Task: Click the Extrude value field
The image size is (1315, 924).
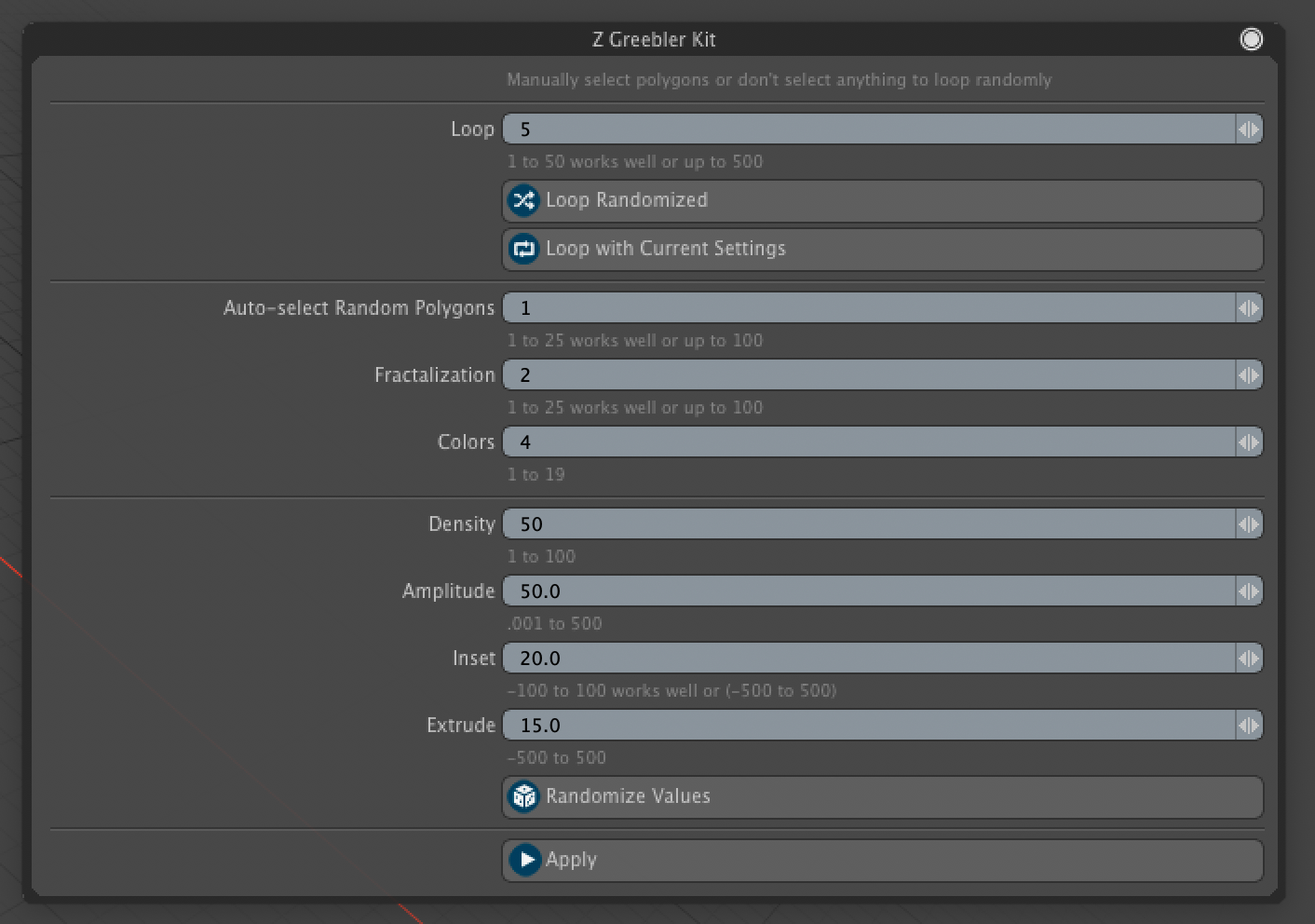Action: click(869, 726)
